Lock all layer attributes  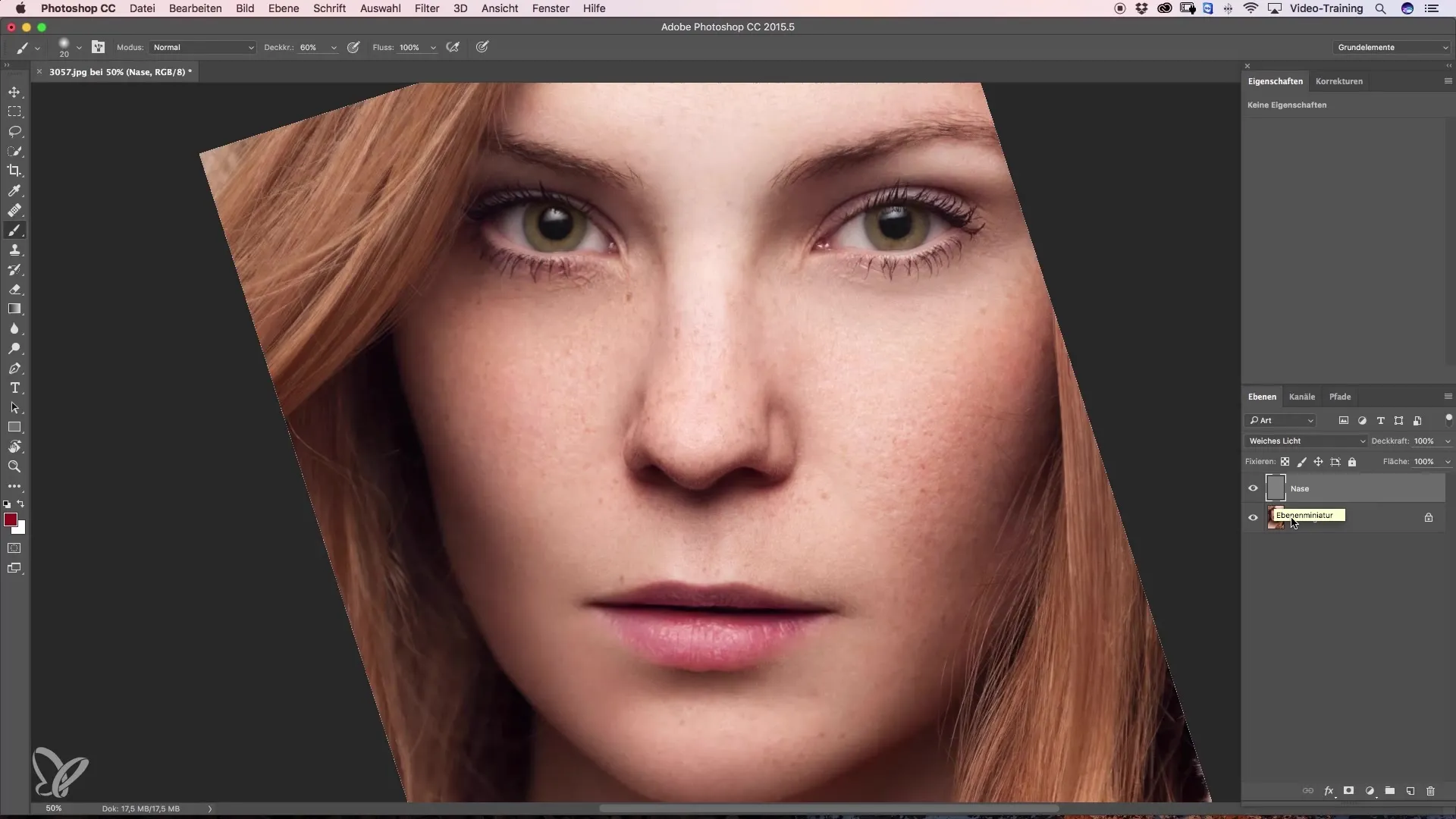[x=1351, y=461]
